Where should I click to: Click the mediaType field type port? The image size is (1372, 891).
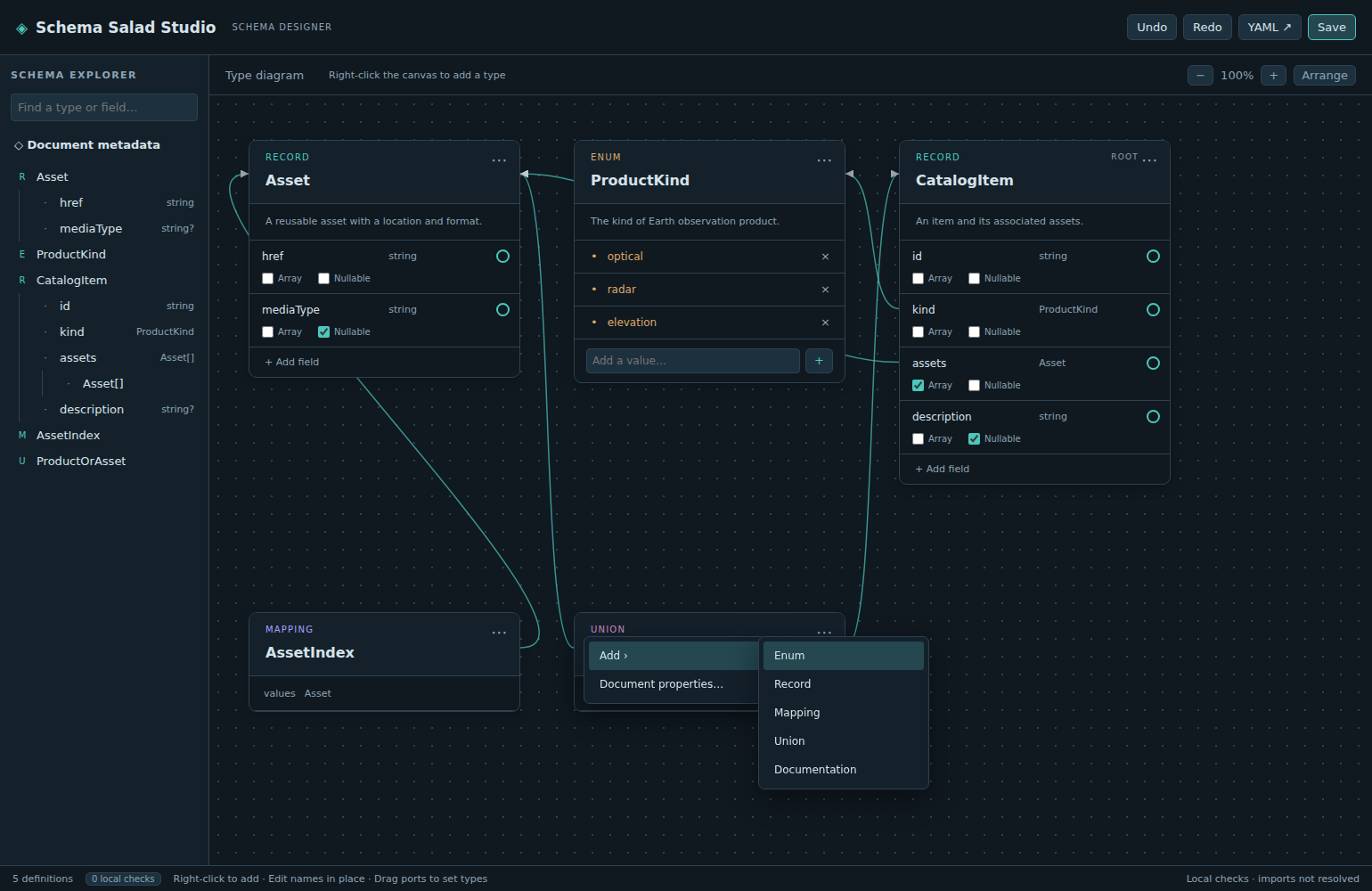click(x=502, y=310)
